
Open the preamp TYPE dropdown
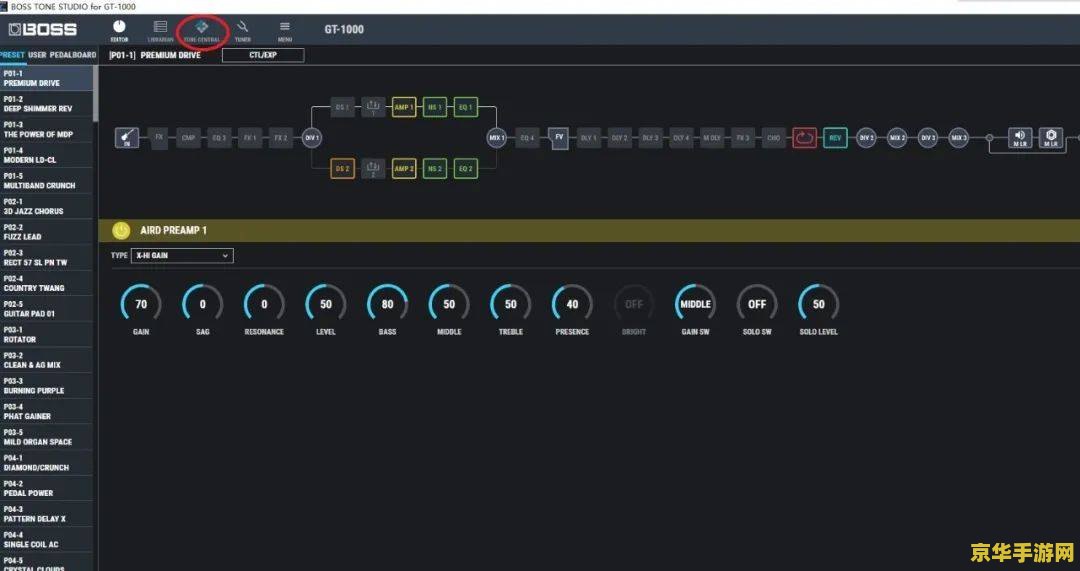coord(182,256)
